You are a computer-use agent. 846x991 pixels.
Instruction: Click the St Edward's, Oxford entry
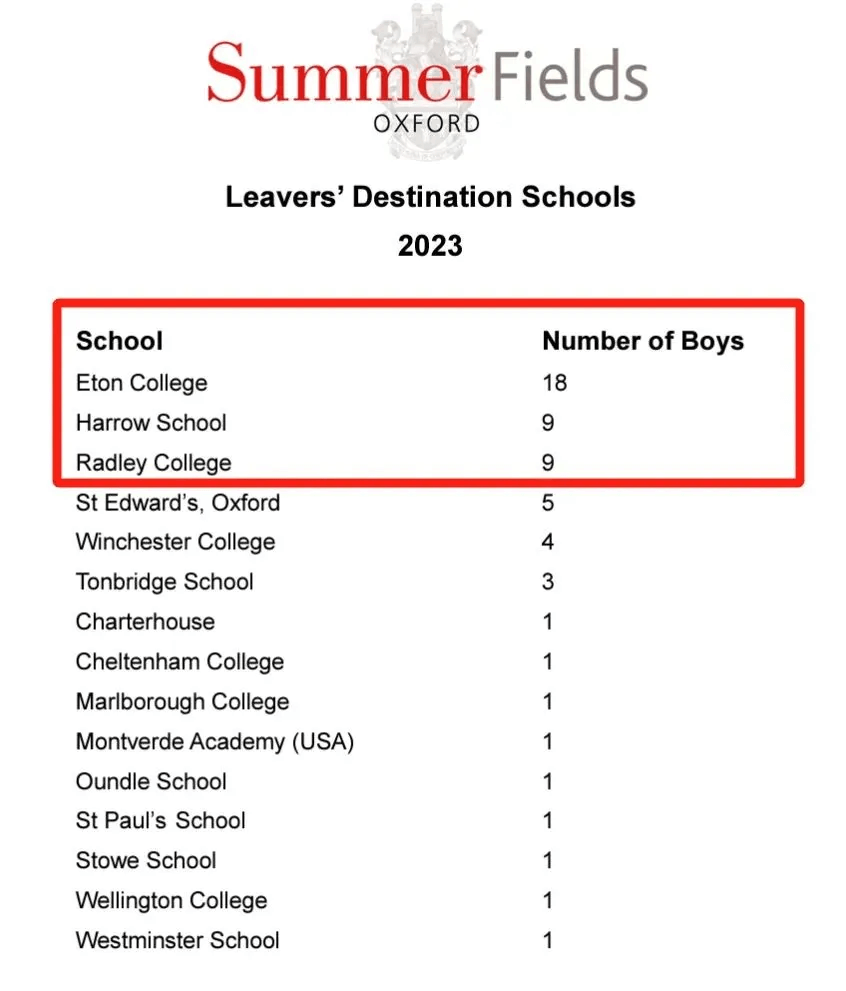(178, 502)
